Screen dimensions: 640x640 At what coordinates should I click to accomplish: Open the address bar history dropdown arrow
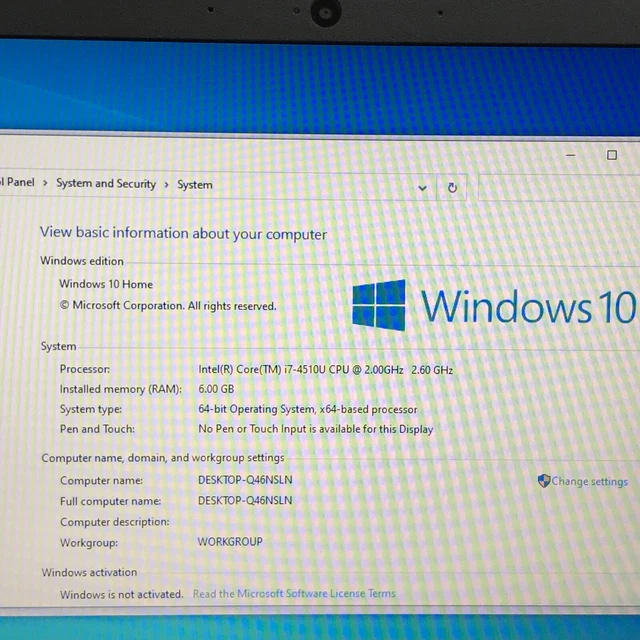[422, 188]
